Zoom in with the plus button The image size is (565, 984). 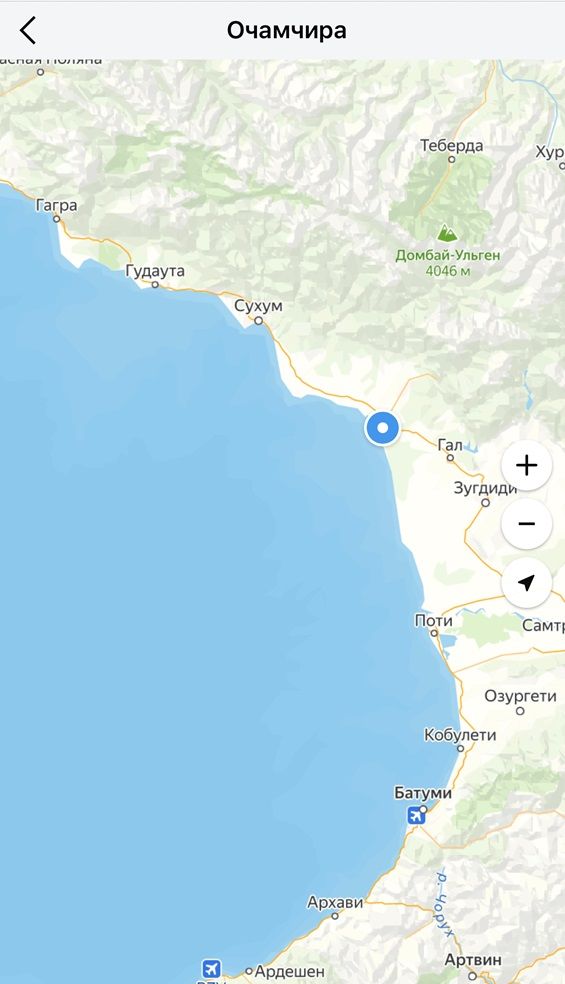click(x=526, y=465)
